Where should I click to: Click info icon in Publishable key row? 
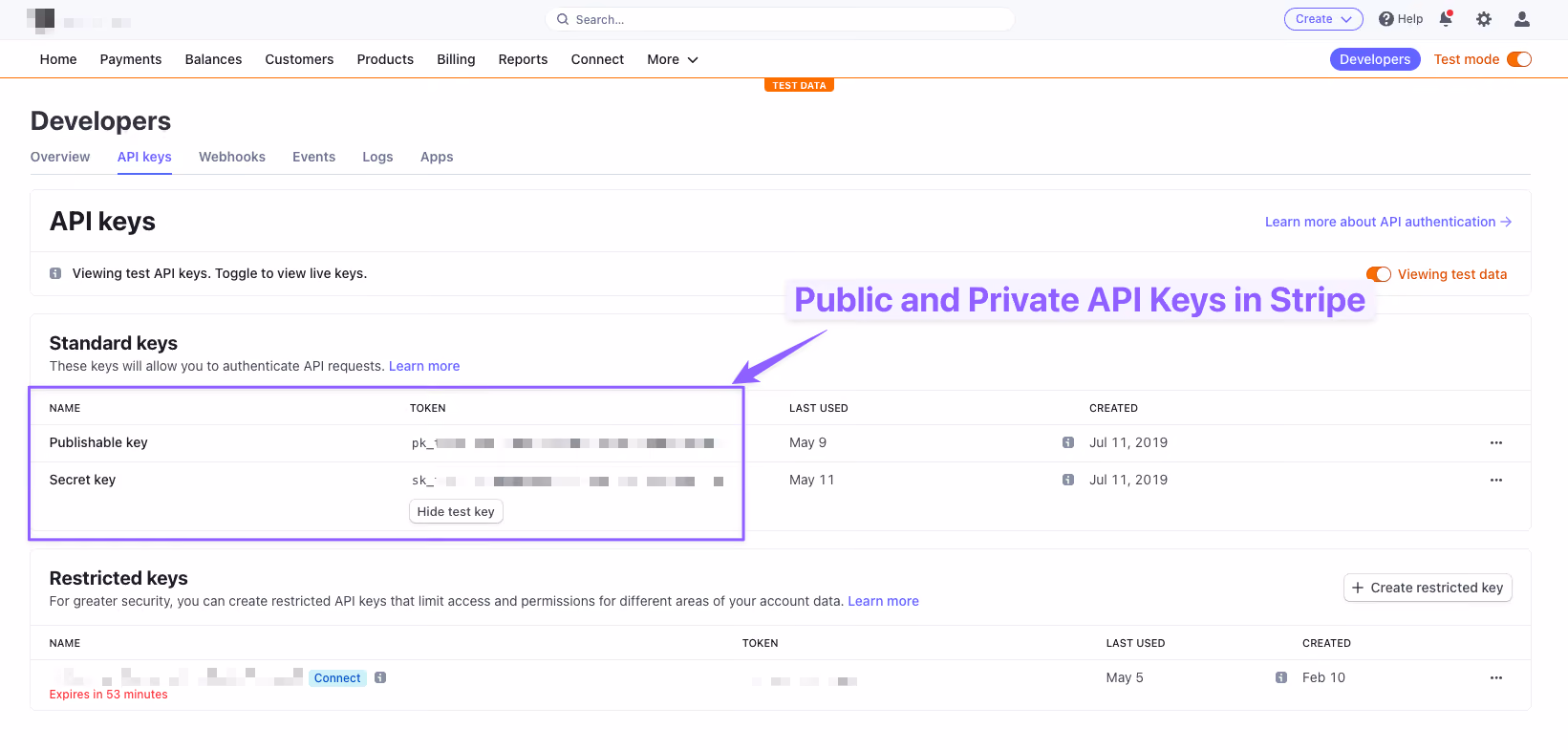1068,442
